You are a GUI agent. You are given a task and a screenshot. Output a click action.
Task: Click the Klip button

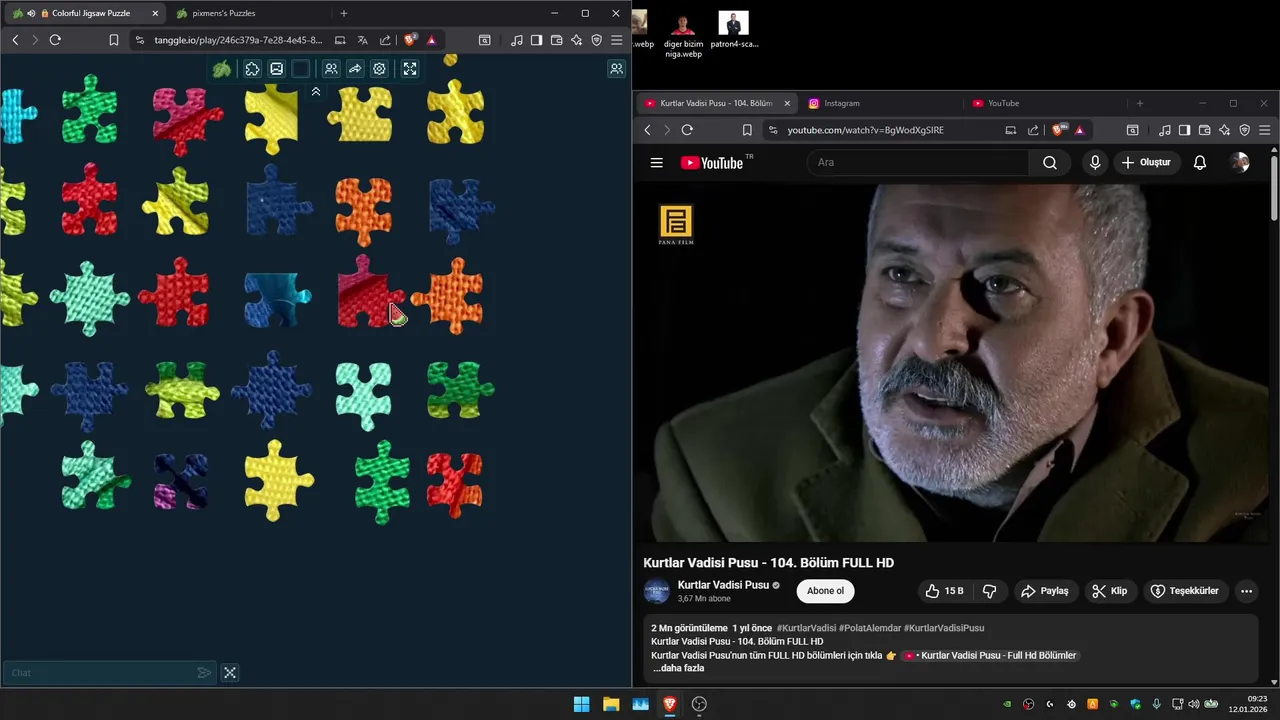[1109, 591]
